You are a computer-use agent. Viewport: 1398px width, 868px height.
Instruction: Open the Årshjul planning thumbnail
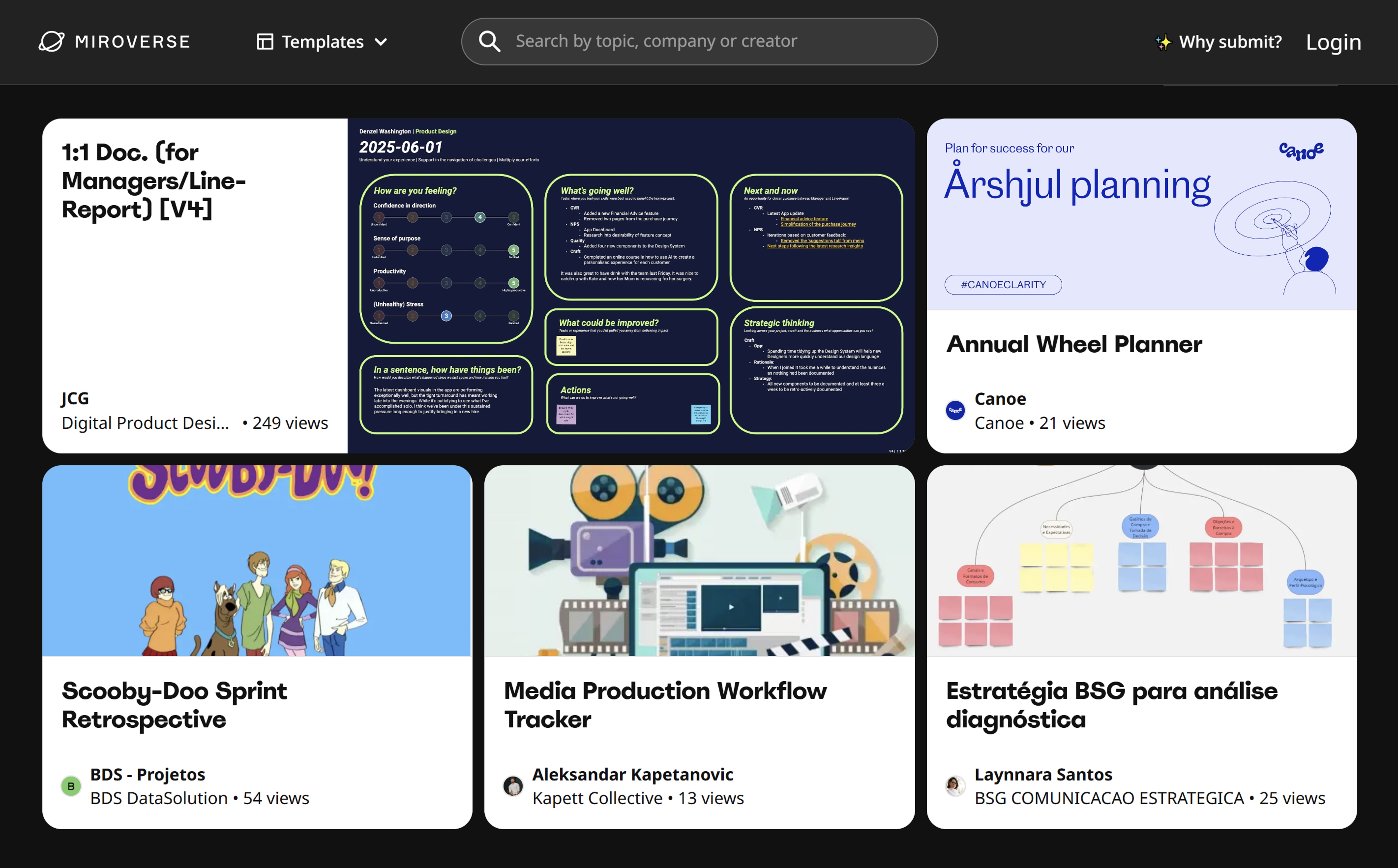1142,214
